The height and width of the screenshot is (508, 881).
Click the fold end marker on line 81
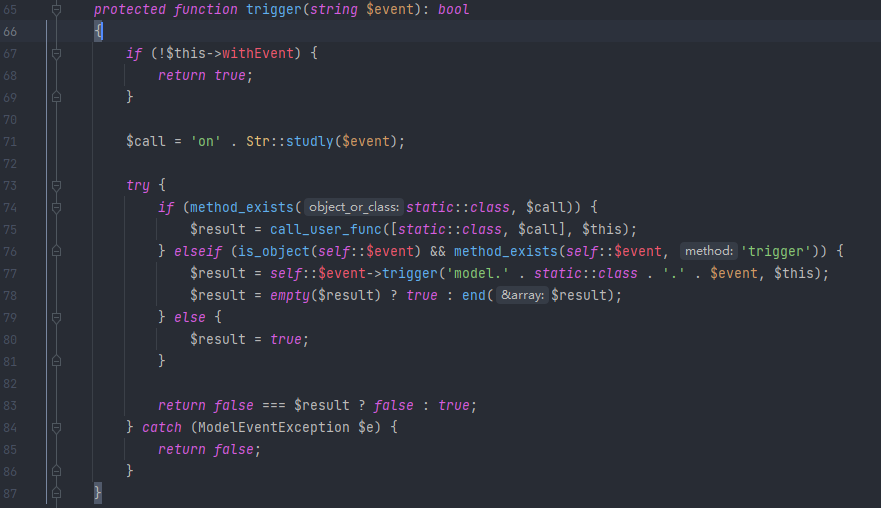pyautogui.click(x=57, y=362)
